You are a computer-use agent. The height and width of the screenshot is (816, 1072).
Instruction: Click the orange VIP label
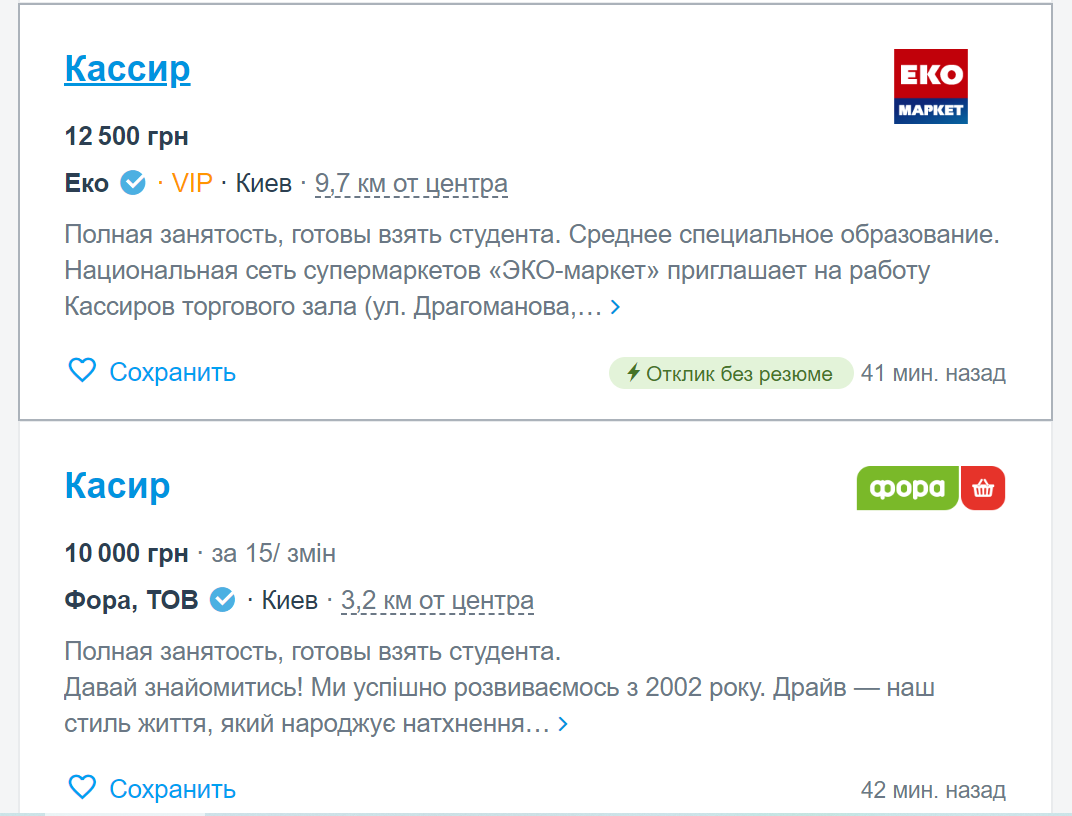click(192, 183)
